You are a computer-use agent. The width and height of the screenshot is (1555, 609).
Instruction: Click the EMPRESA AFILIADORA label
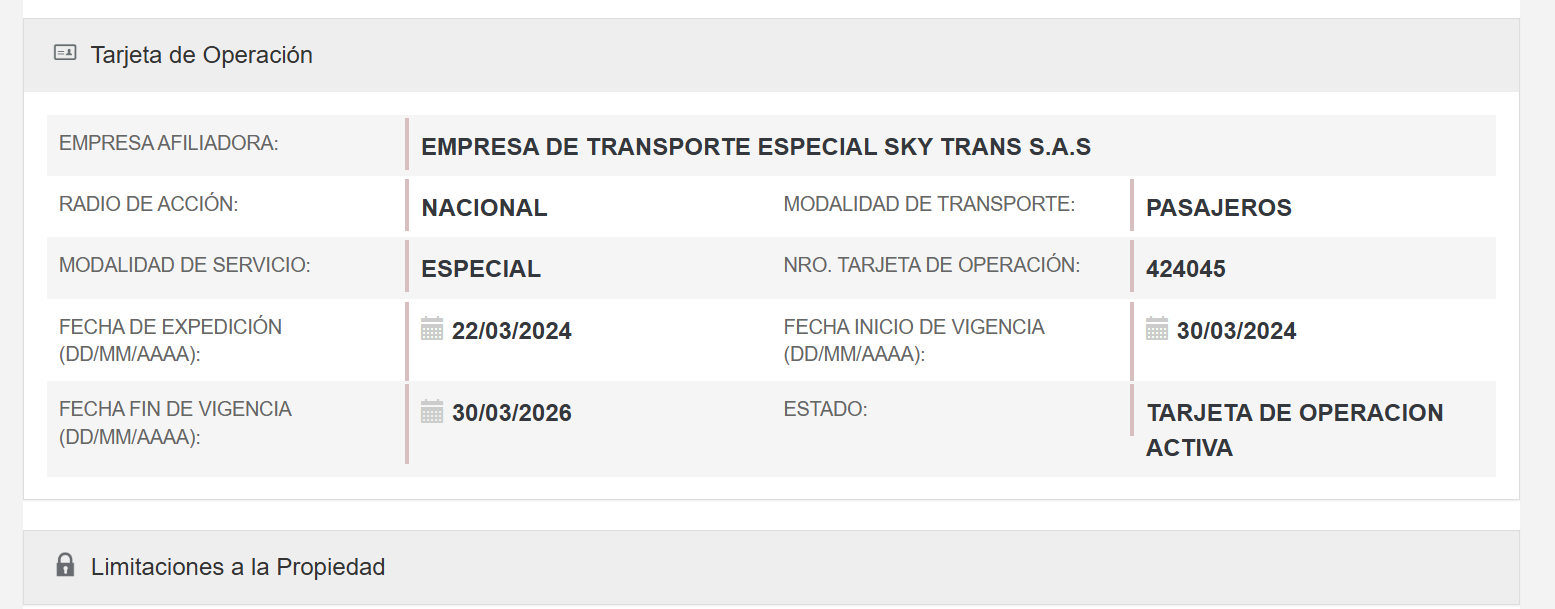[168, 143]
